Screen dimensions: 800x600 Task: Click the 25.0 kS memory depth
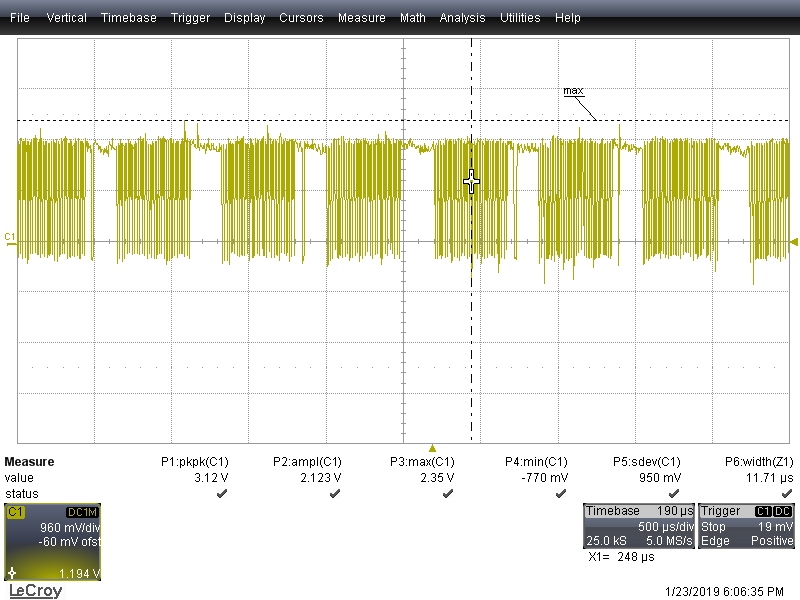click(606, 541)
